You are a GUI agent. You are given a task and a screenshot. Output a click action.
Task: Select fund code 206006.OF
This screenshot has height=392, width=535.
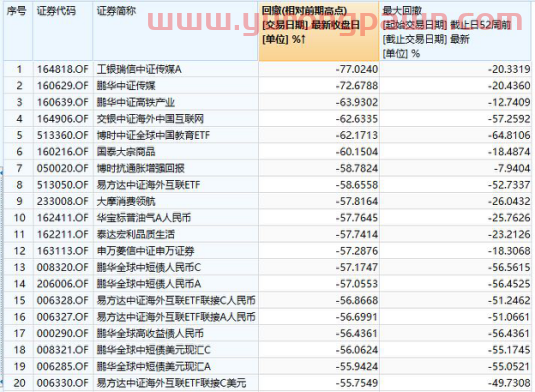click(x=62, y=284)
